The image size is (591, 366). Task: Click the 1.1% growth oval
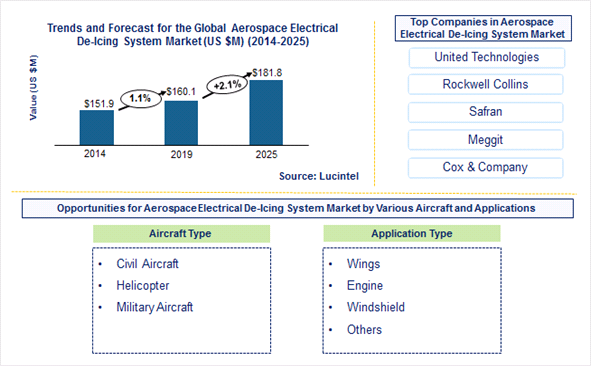141,99
